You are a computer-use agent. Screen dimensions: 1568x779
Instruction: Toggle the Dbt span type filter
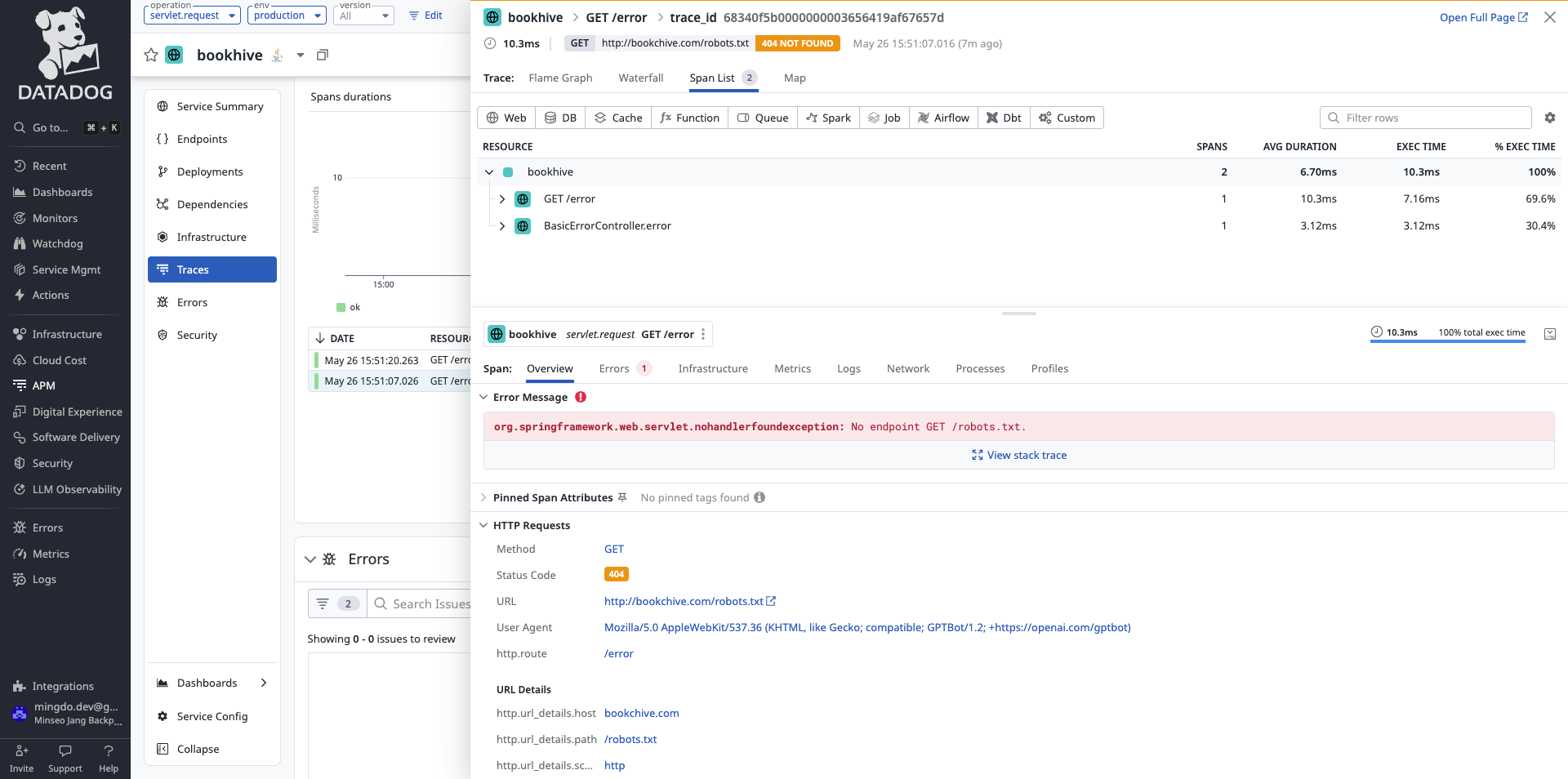pos(1004,118)
